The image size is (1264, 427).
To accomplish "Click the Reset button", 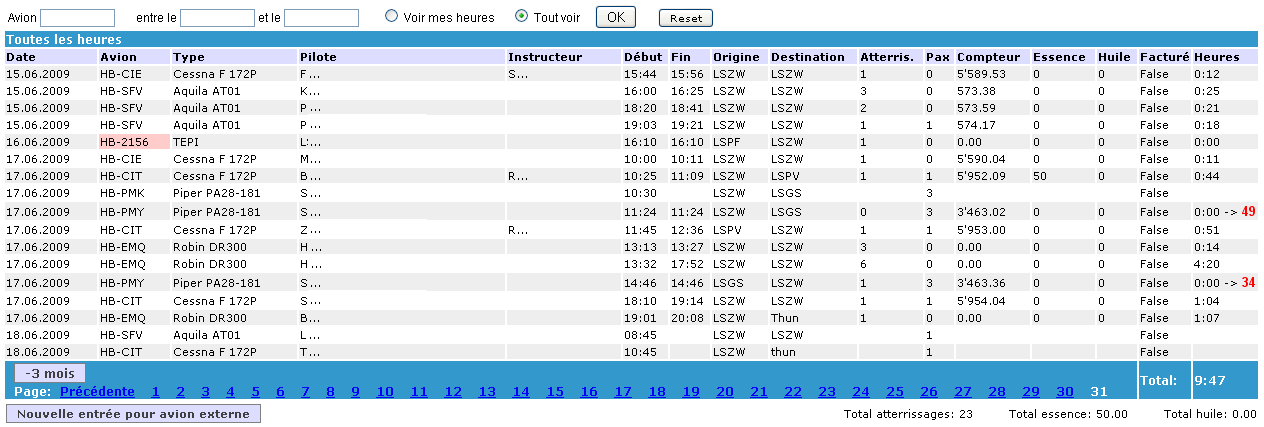I will pyautogui.click(x=685, y=18).
